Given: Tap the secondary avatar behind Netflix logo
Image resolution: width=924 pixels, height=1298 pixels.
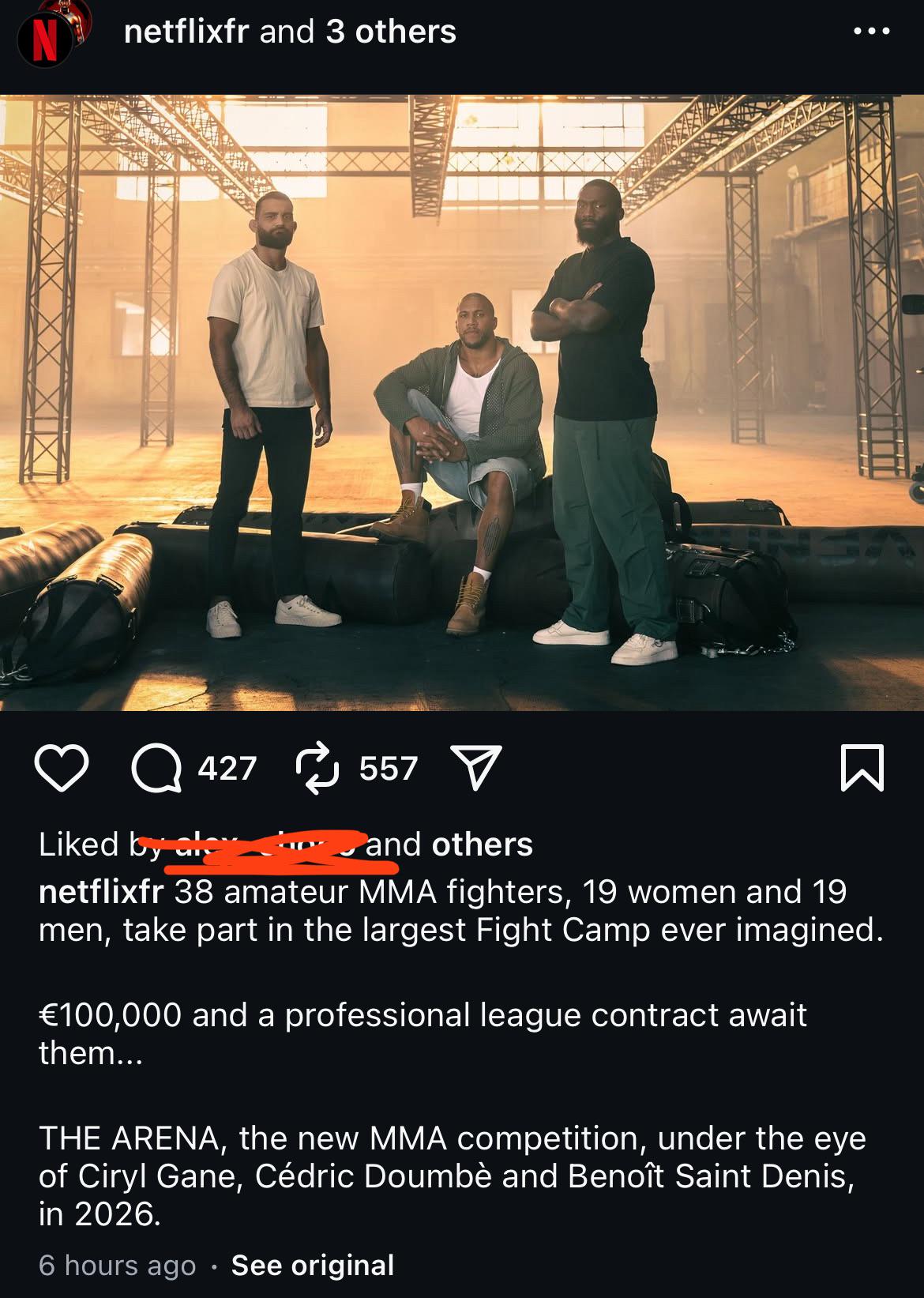Looking at the screenshot, I should [x=77, y=20].
